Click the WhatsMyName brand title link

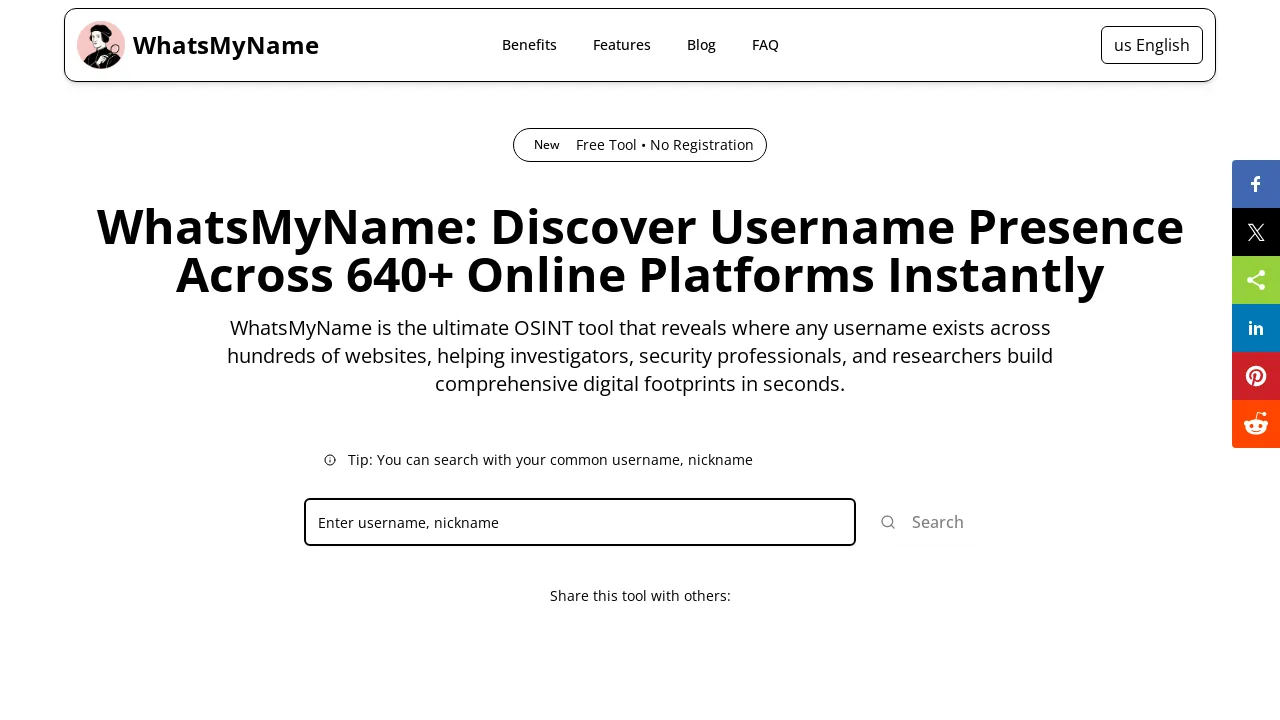(x=226, y=45)
